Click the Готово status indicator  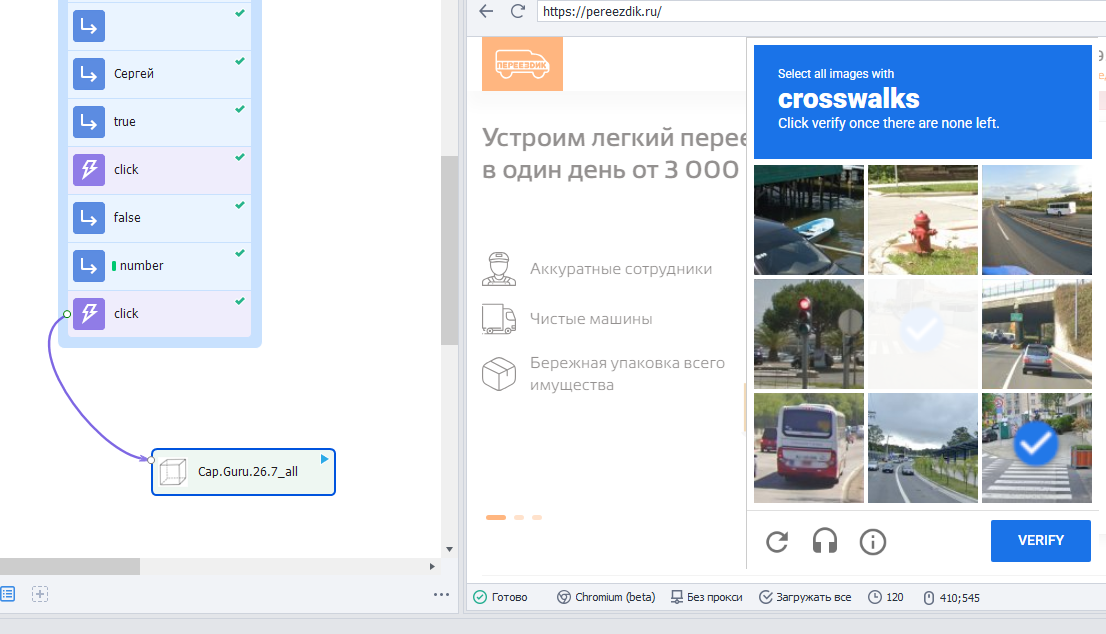point(500,597)
